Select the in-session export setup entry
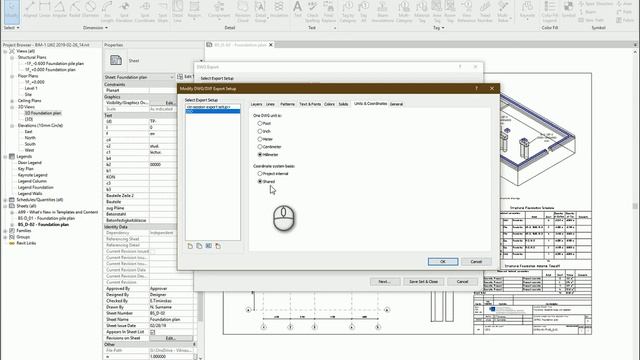This screenshot has width=640, height=360. coord(213,107)
